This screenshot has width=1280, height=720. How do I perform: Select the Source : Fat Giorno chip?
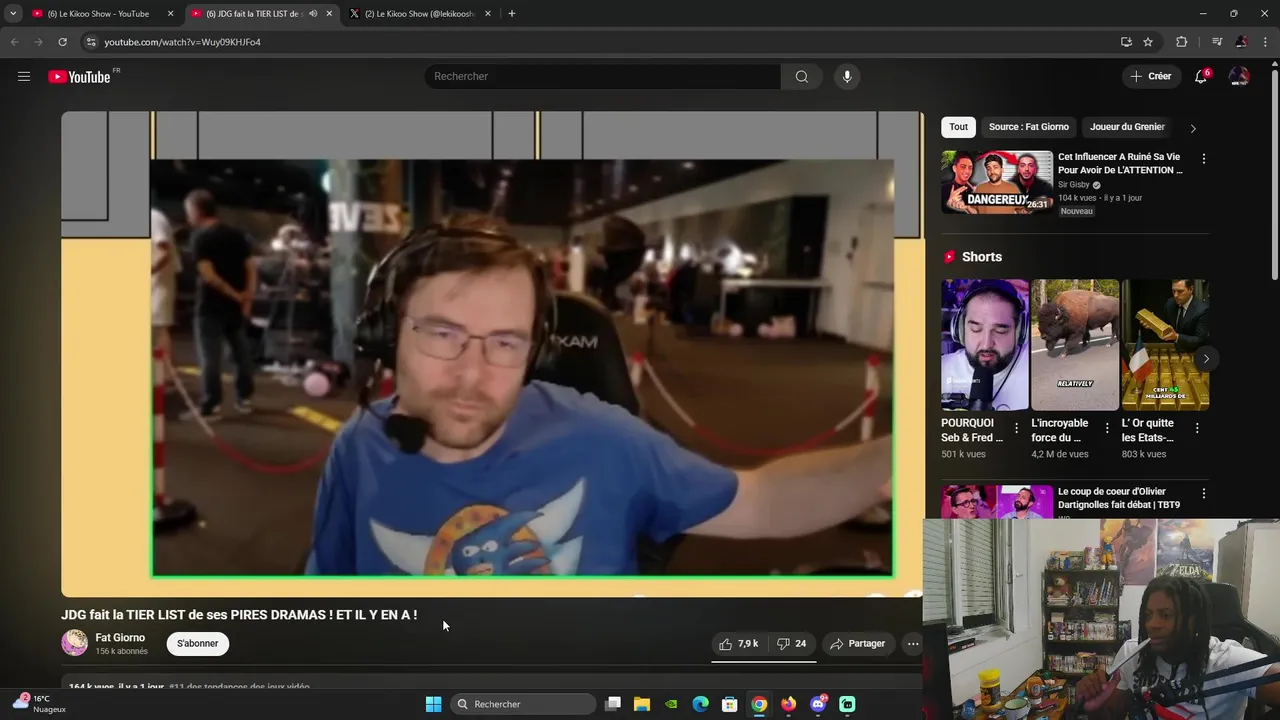pos(1029,127)
